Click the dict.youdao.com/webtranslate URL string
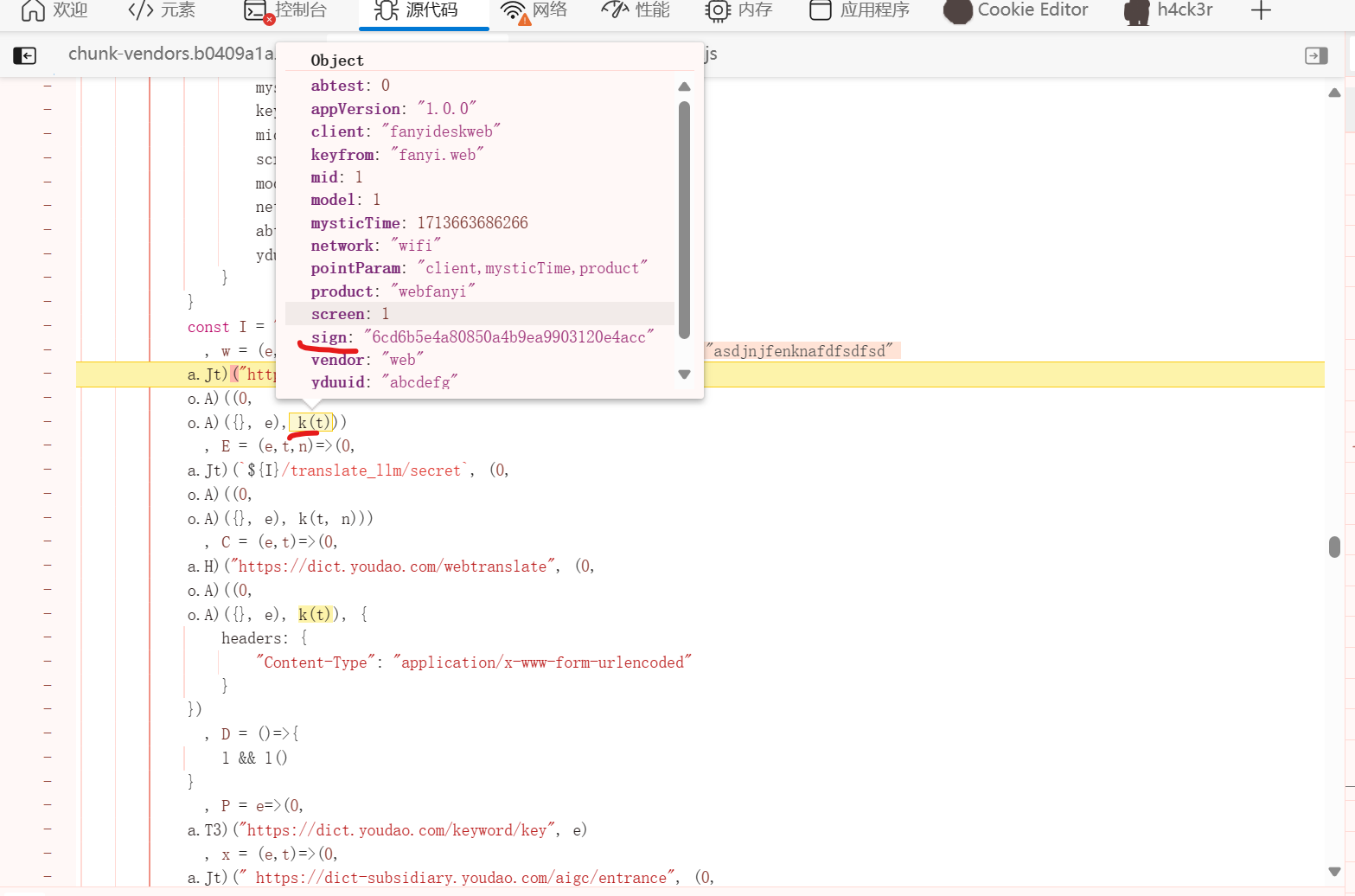This screenshot has height=896, width=1355. pos(394,566)
